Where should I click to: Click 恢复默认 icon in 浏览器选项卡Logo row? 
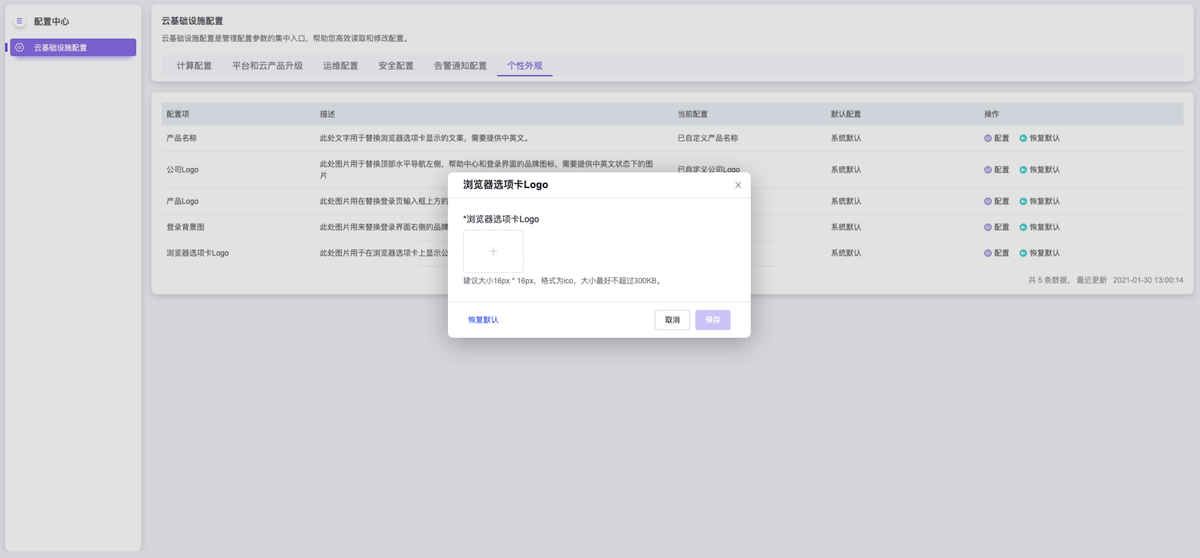point(1023,253)
